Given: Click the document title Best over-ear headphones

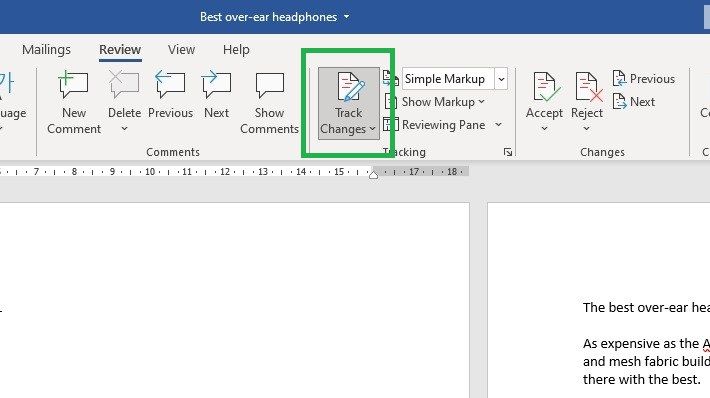Looking at the screenshot, I should 269,17.
